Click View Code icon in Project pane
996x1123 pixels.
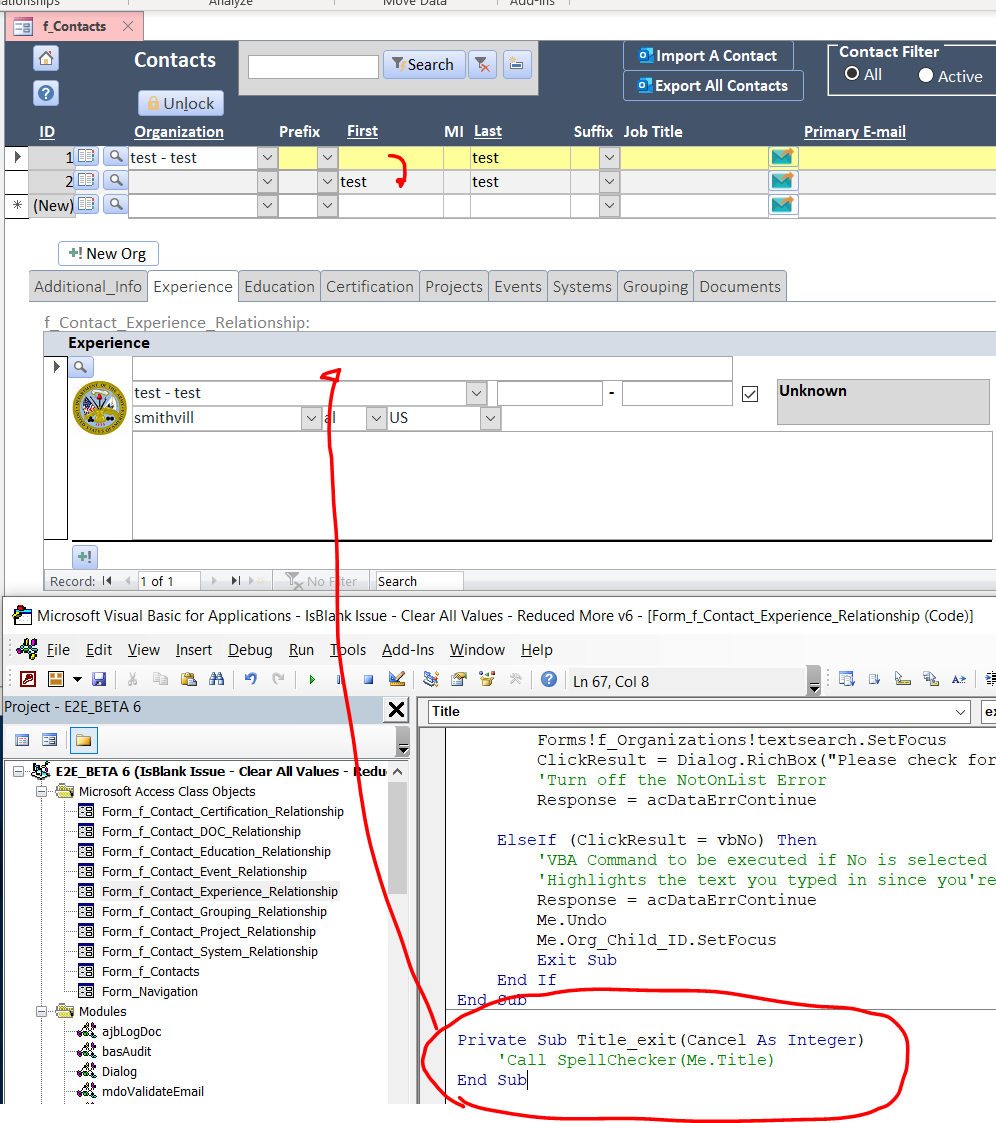coord(22,740)
